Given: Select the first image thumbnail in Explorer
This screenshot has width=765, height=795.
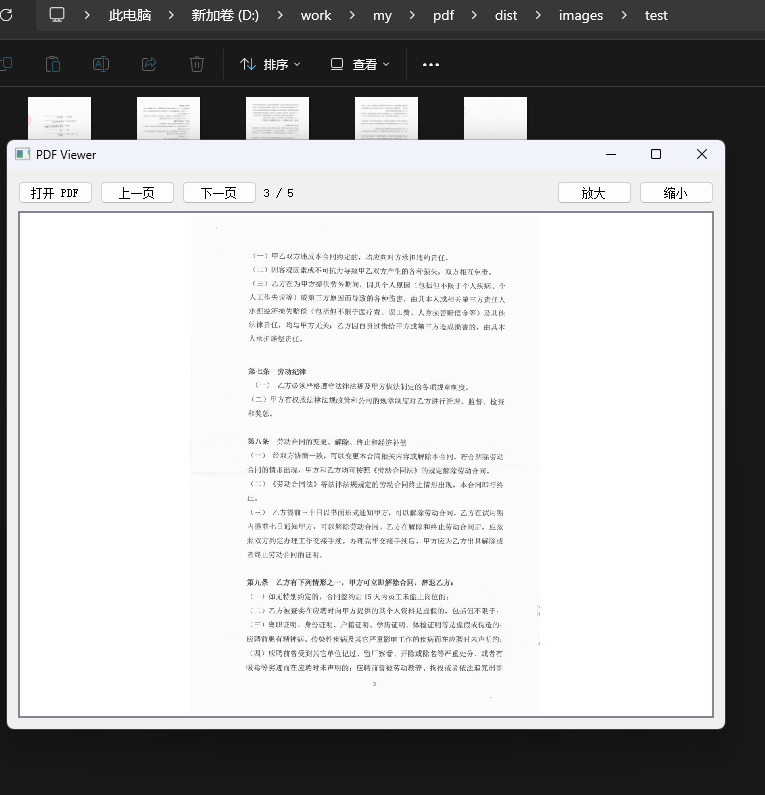Looking at the screenshot, I should click(59, 118).
